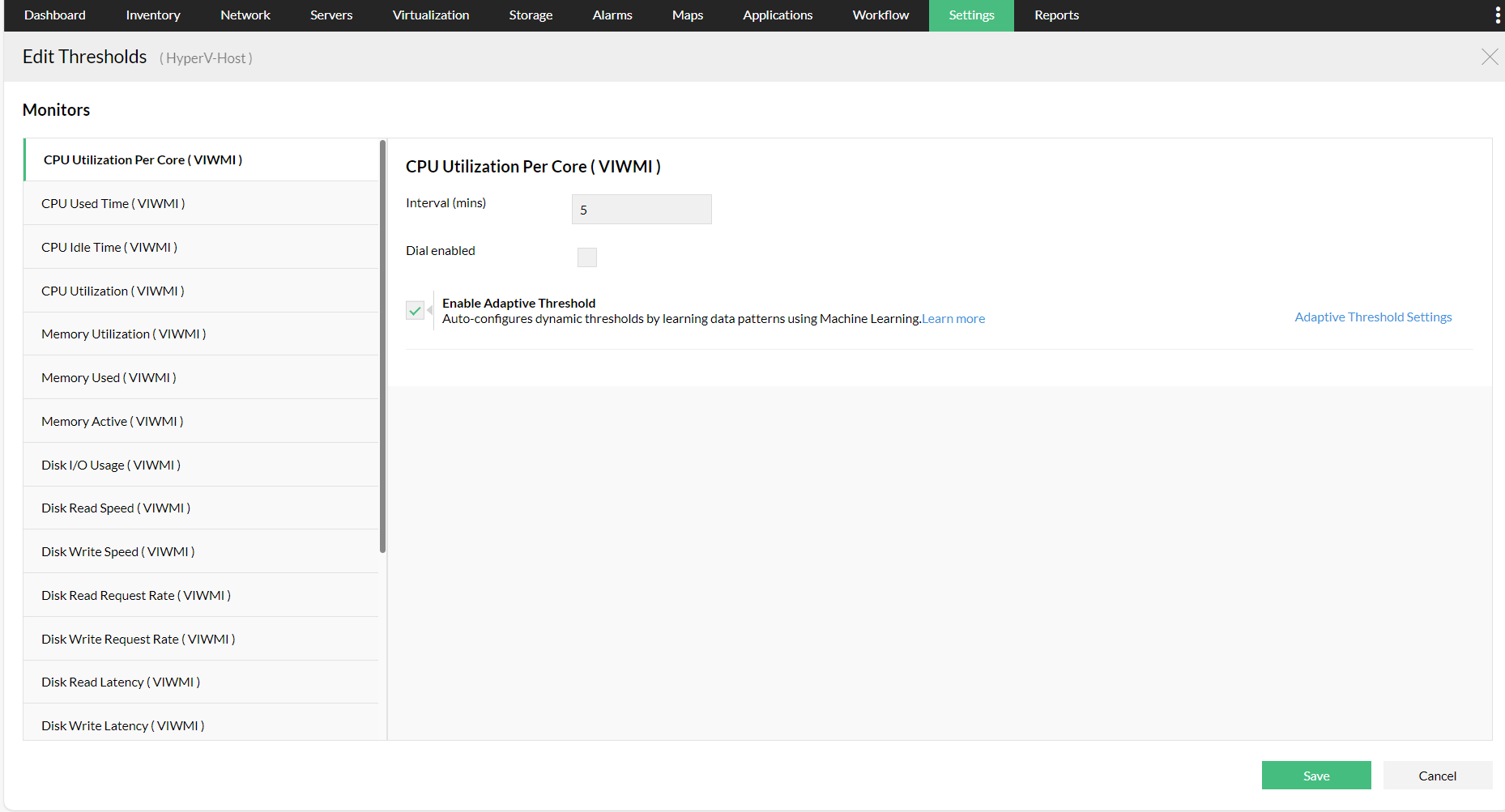Go to the Virtualization section

(430, 15)
